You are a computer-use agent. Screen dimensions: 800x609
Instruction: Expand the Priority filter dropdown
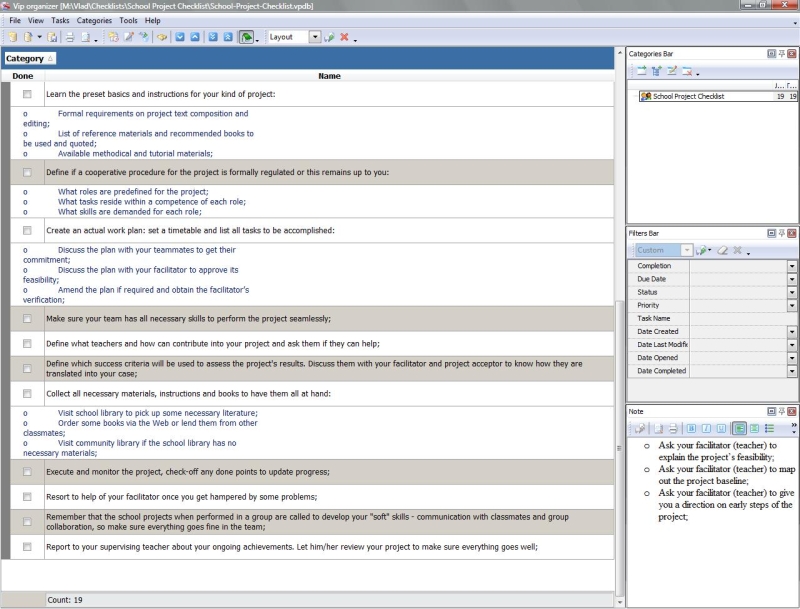[792, 305]
